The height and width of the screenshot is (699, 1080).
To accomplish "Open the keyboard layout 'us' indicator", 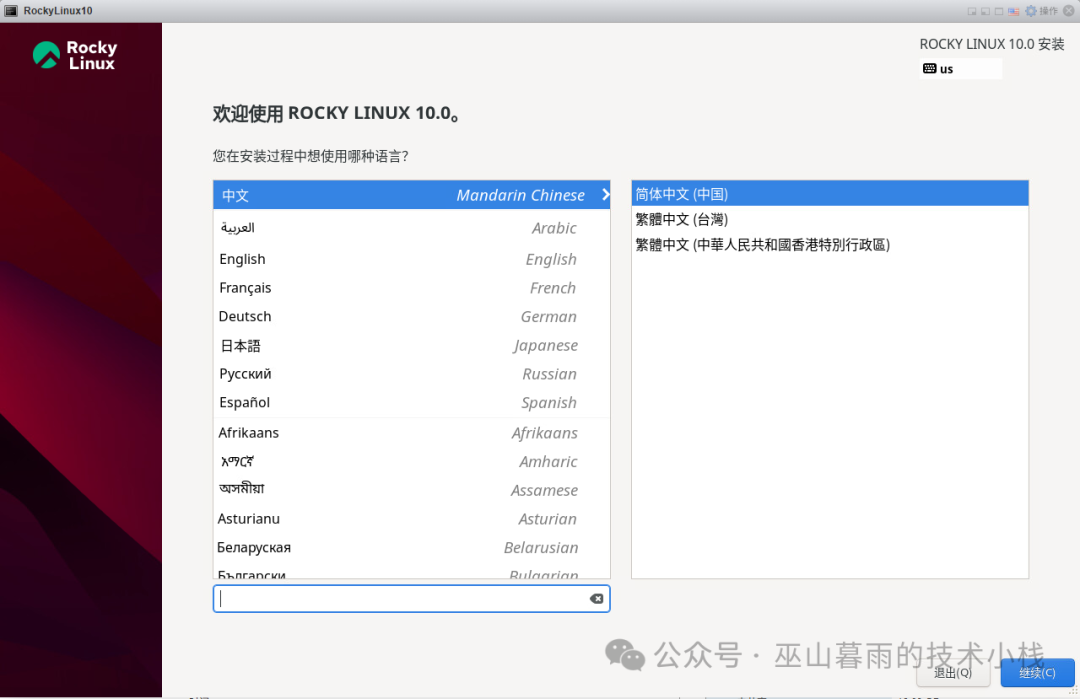I will [x=958, y=68].
